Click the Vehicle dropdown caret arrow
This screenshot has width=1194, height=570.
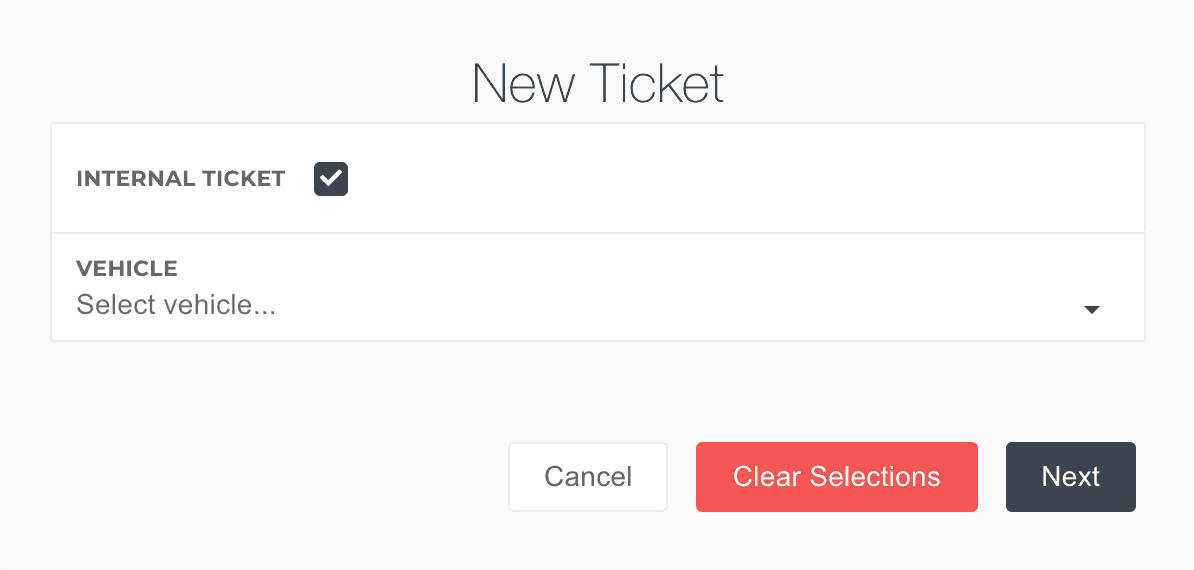(1092, 310)
